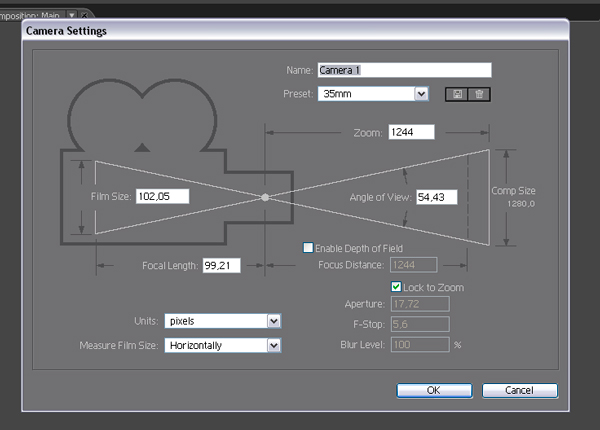The width and height of the screenshot is (600, 430).
Task: Open the Measure Film Size dropdown
Action: 273,345
